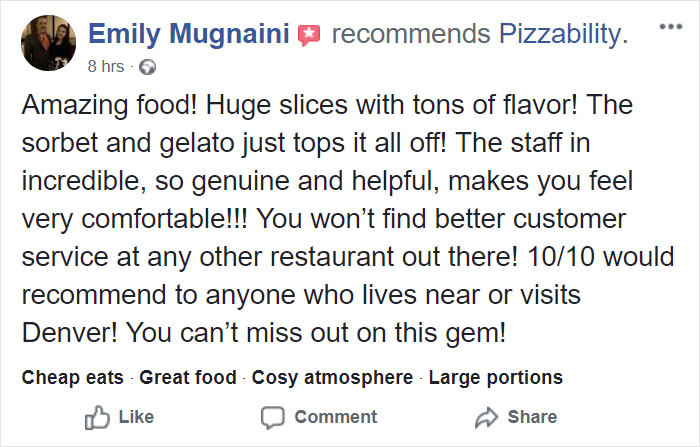Click the Comment text label
Screen dimensions: 700x447
tap(336, 417)
